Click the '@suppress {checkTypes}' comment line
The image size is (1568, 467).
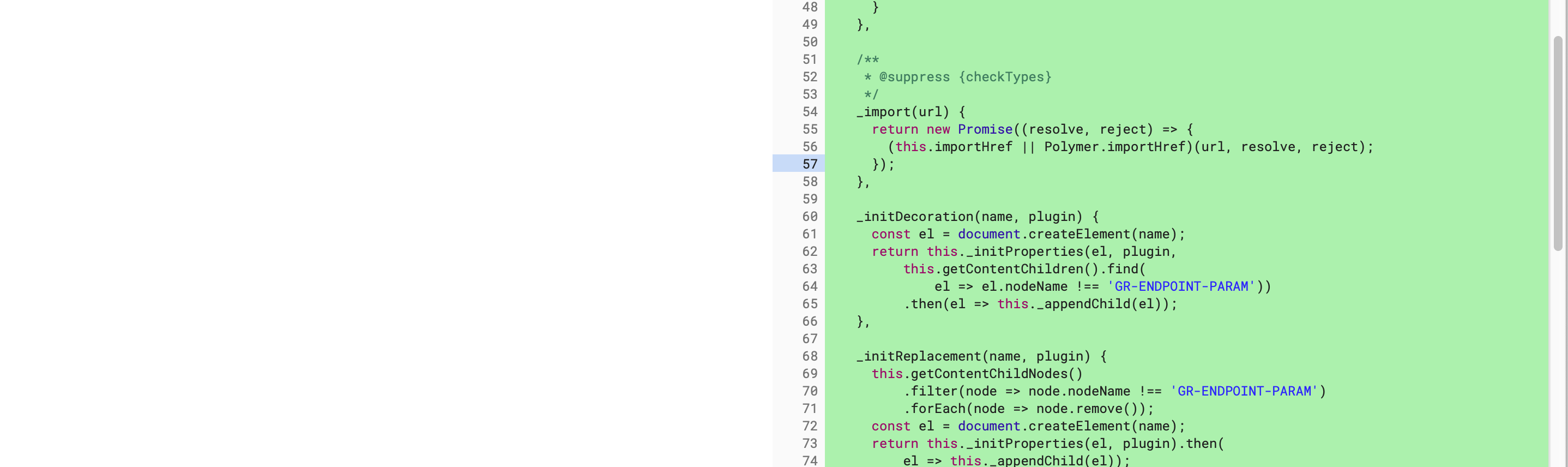pos(957,77)
